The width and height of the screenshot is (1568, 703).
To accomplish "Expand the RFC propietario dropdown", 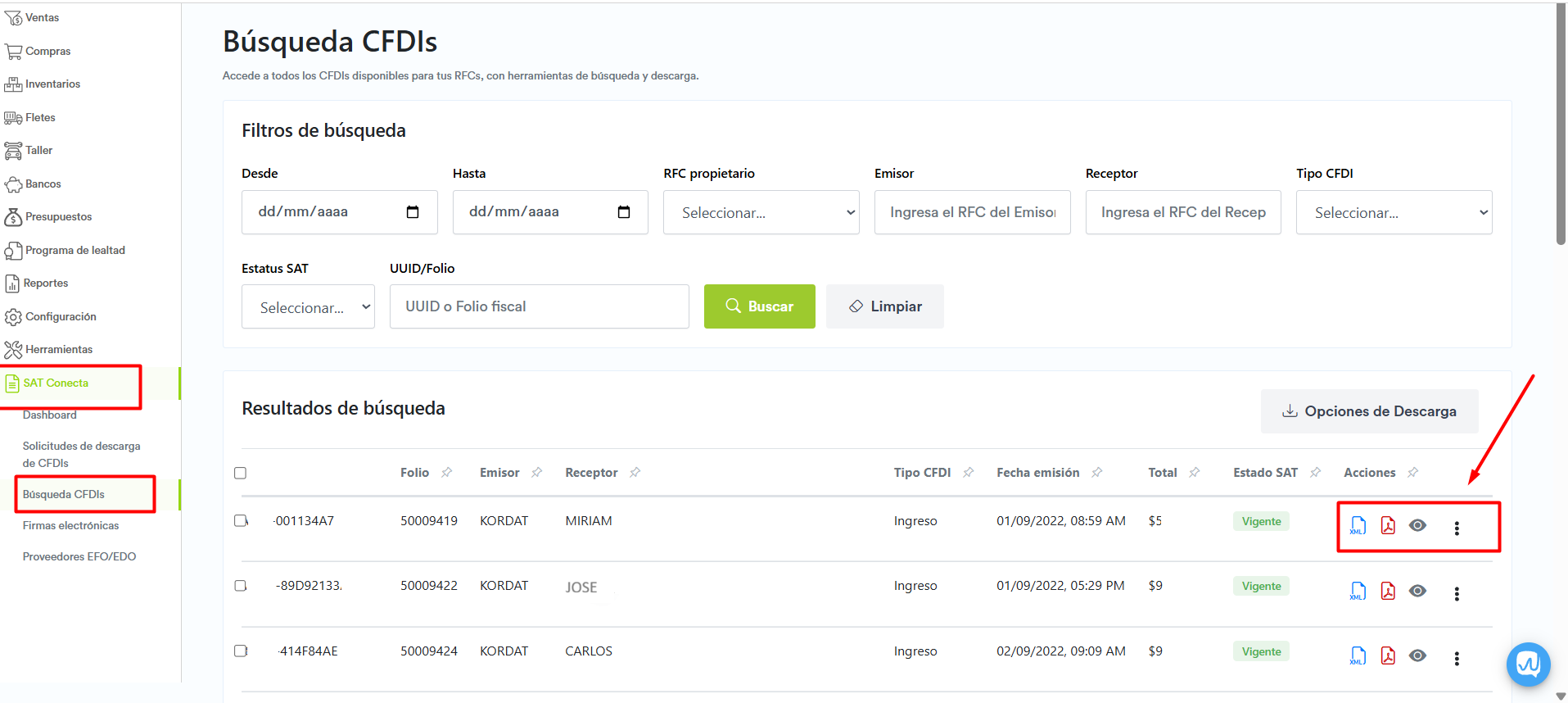I will point(761,213).
